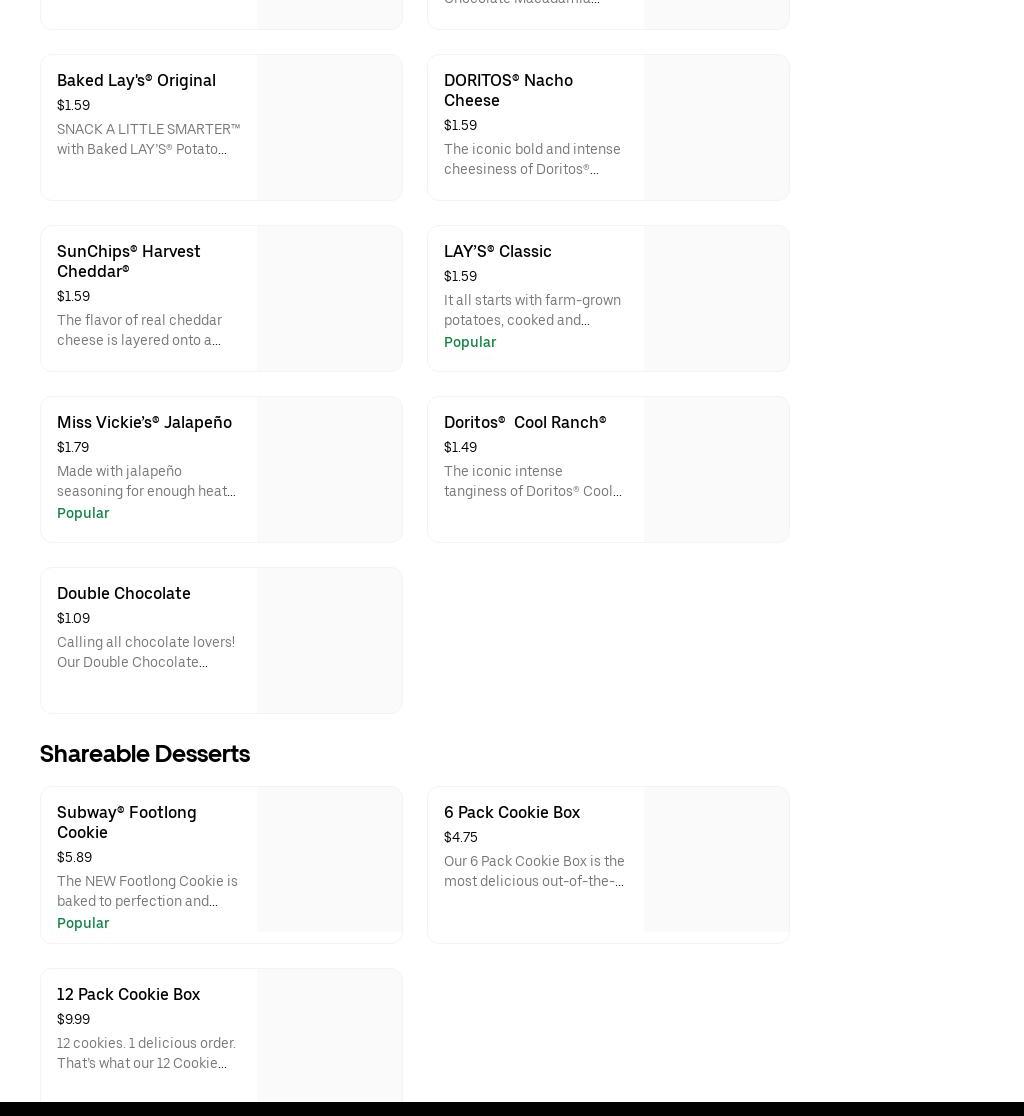Viewport: 1024px width, 1116px height.
Task: Click the Popular tag on LAY'S Classic
Action: [469, 343]
